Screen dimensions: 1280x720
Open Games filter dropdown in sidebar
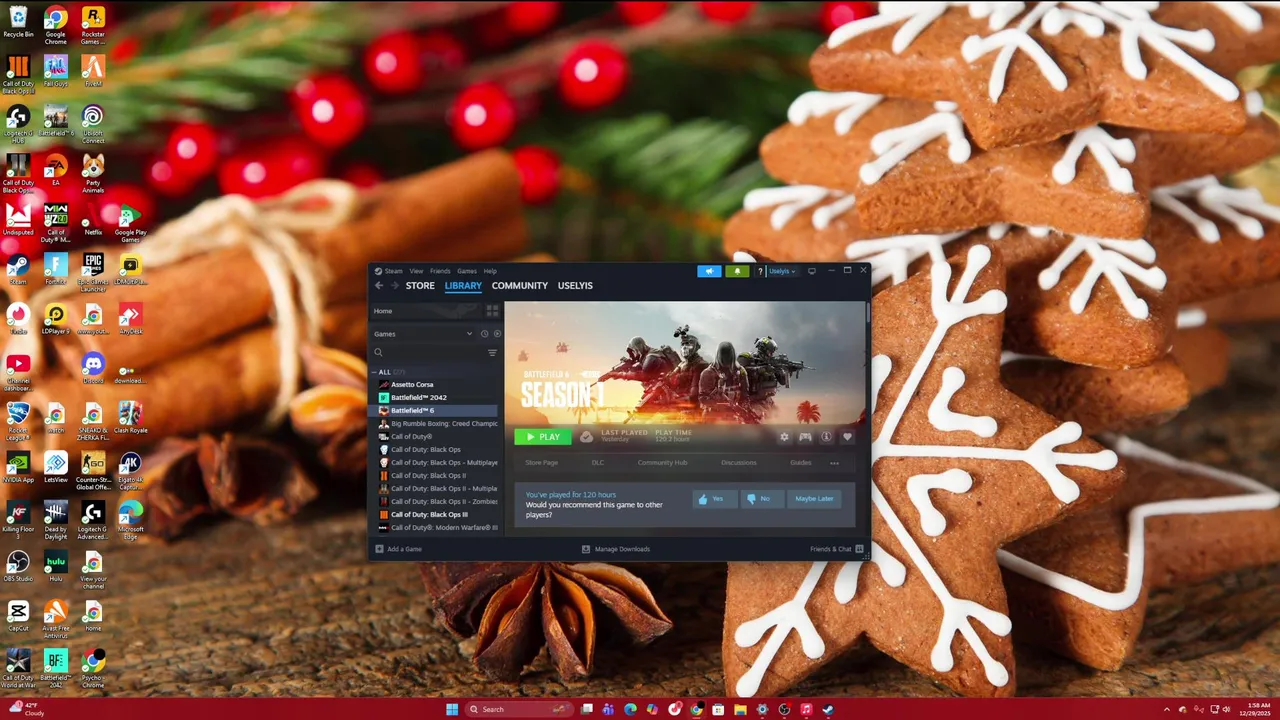click(423, 334)
